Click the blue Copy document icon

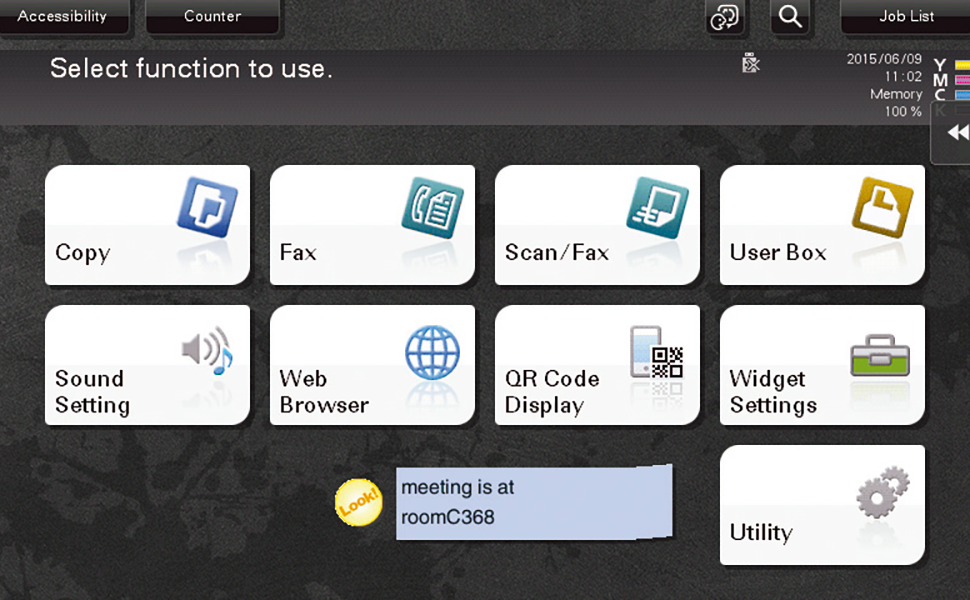(207, 207)
